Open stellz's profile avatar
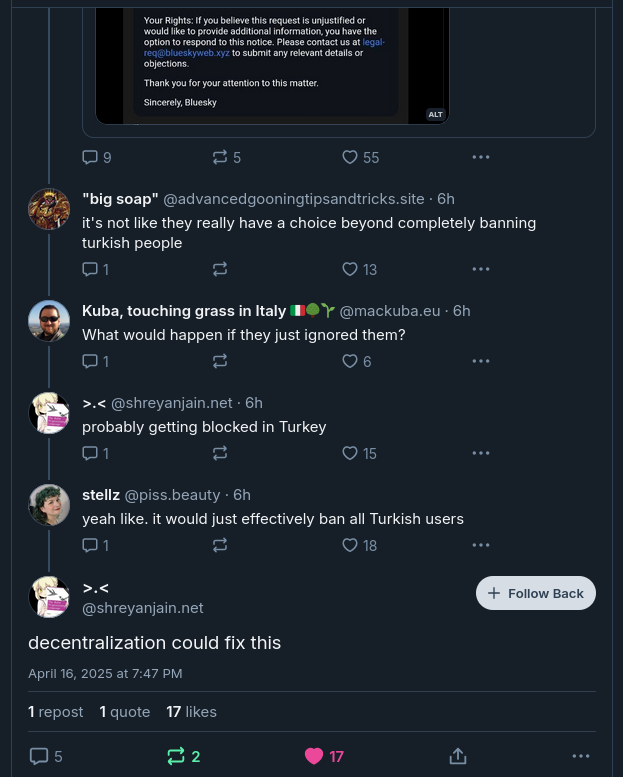Image resolution: width=623 pixels, height=777 pixels. point(49,505)
